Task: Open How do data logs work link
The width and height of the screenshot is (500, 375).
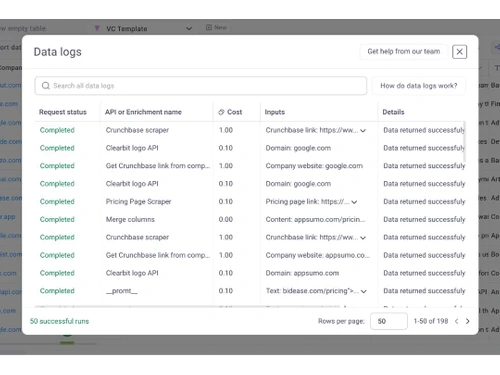Action: [419, 86]
